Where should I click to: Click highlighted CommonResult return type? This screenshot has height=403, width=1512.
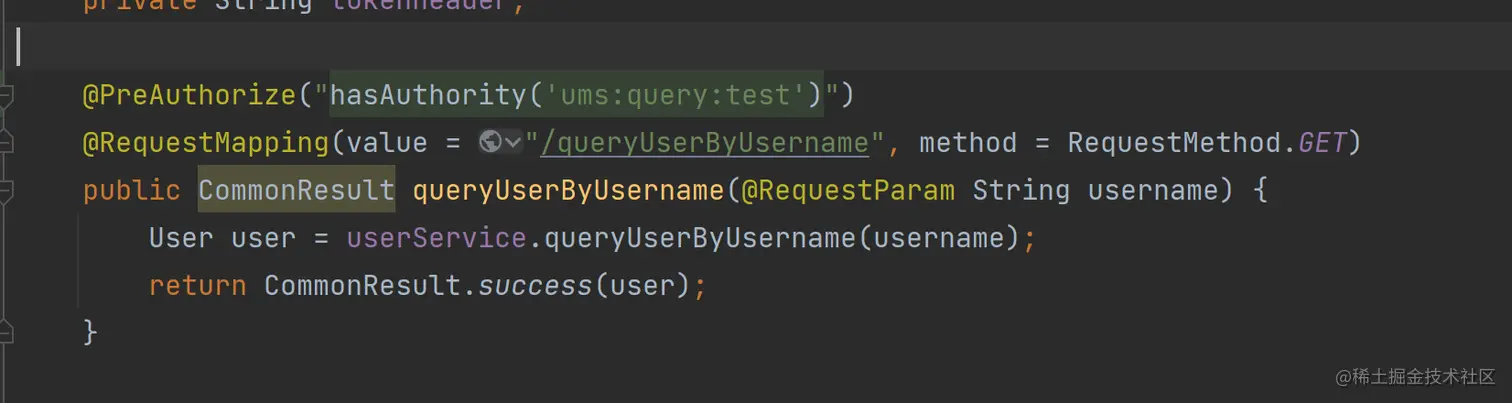click(x=296, y=190)
